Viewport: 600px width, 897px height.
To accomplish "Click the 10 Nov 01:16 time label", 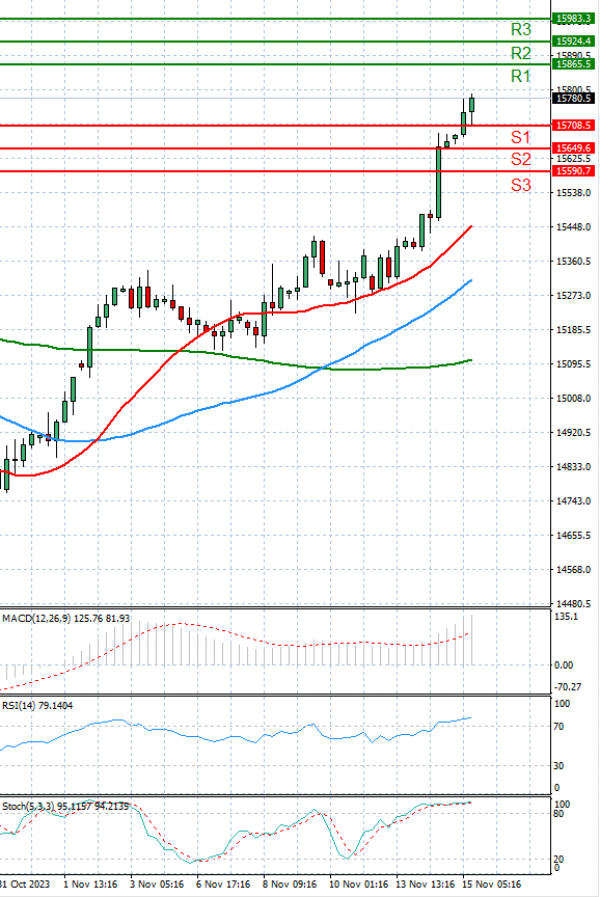I will [x=358, y=884].
